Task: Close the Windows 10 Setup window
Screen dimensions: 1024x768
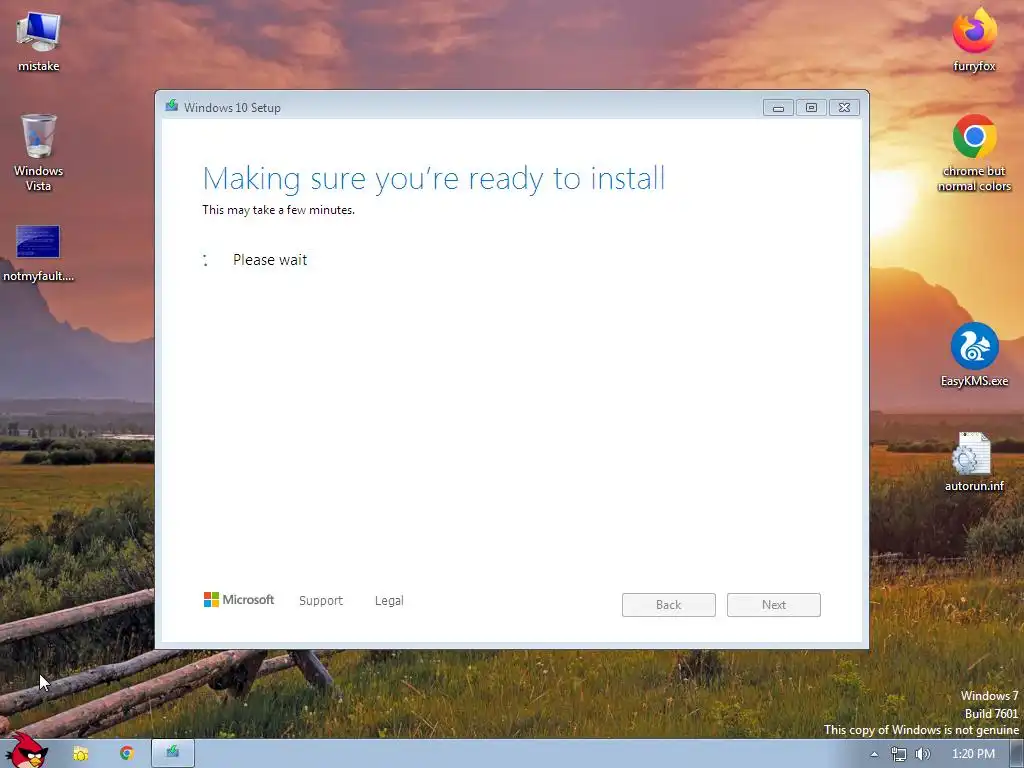Action: coord(844,108)
